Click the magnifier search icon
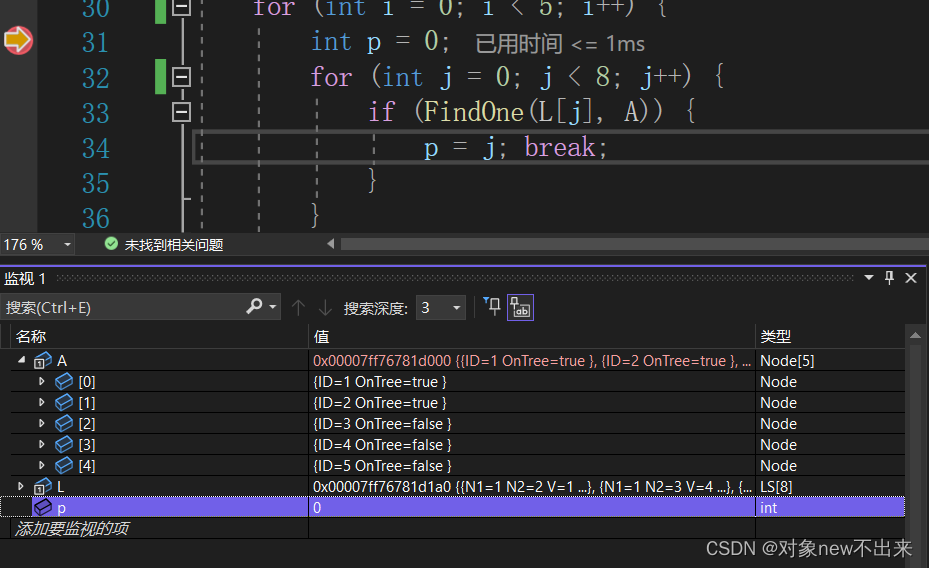 [254, 306]
